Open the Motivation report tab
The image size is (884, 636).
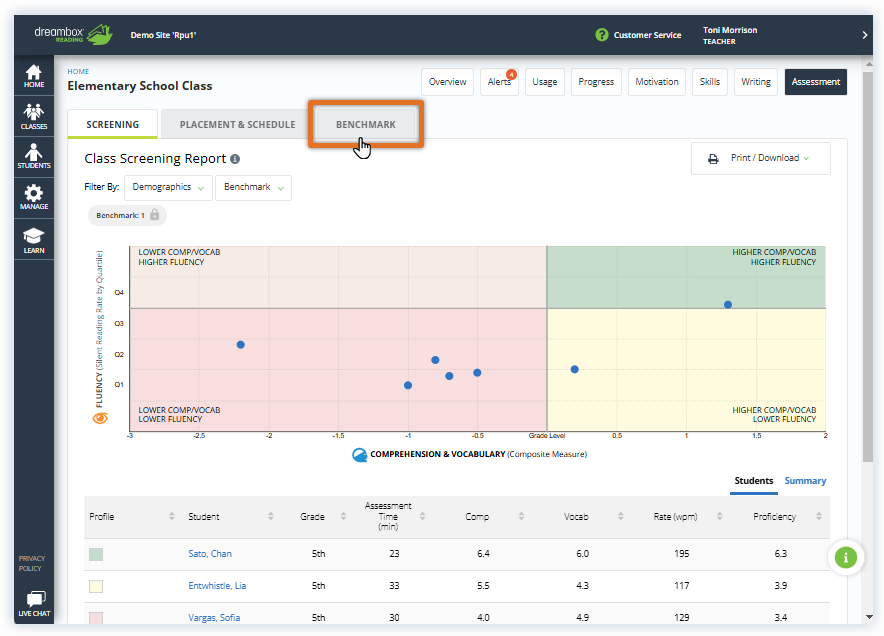[x=656, y=82]
